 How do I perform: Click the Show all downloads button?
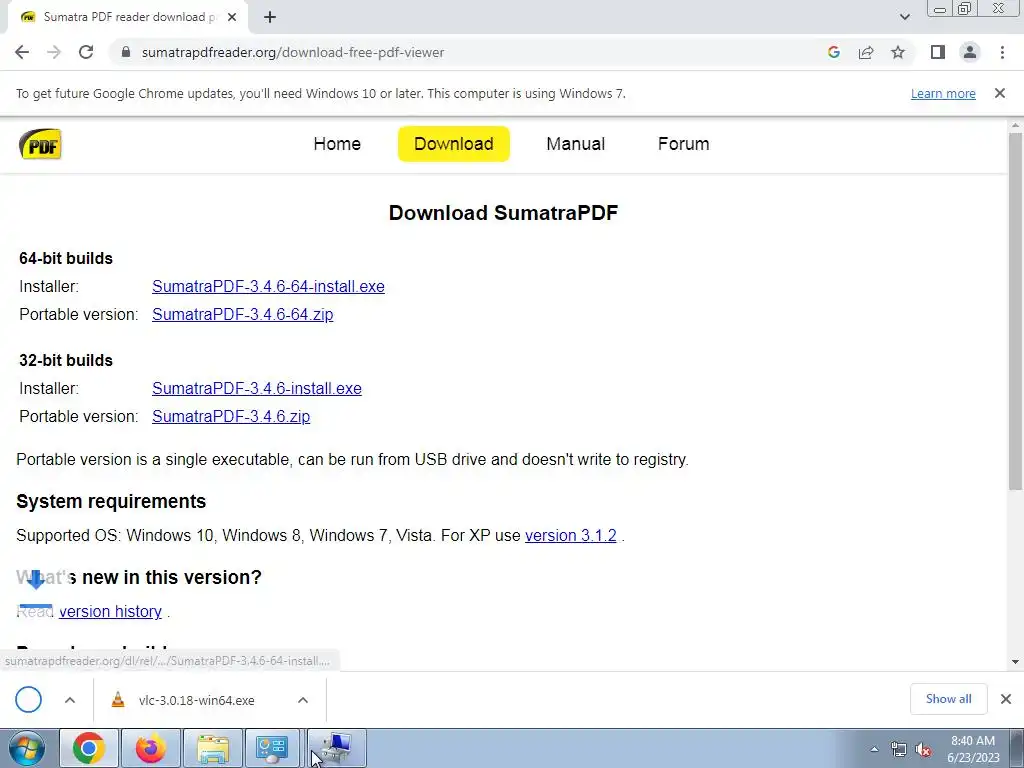coord(948,699)
